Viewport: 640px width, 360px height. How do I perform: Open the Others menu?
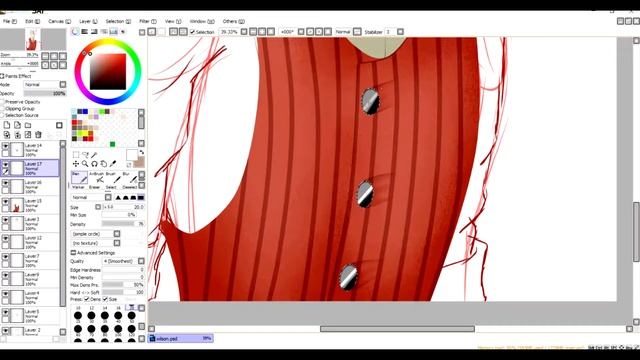pos(233,21)
